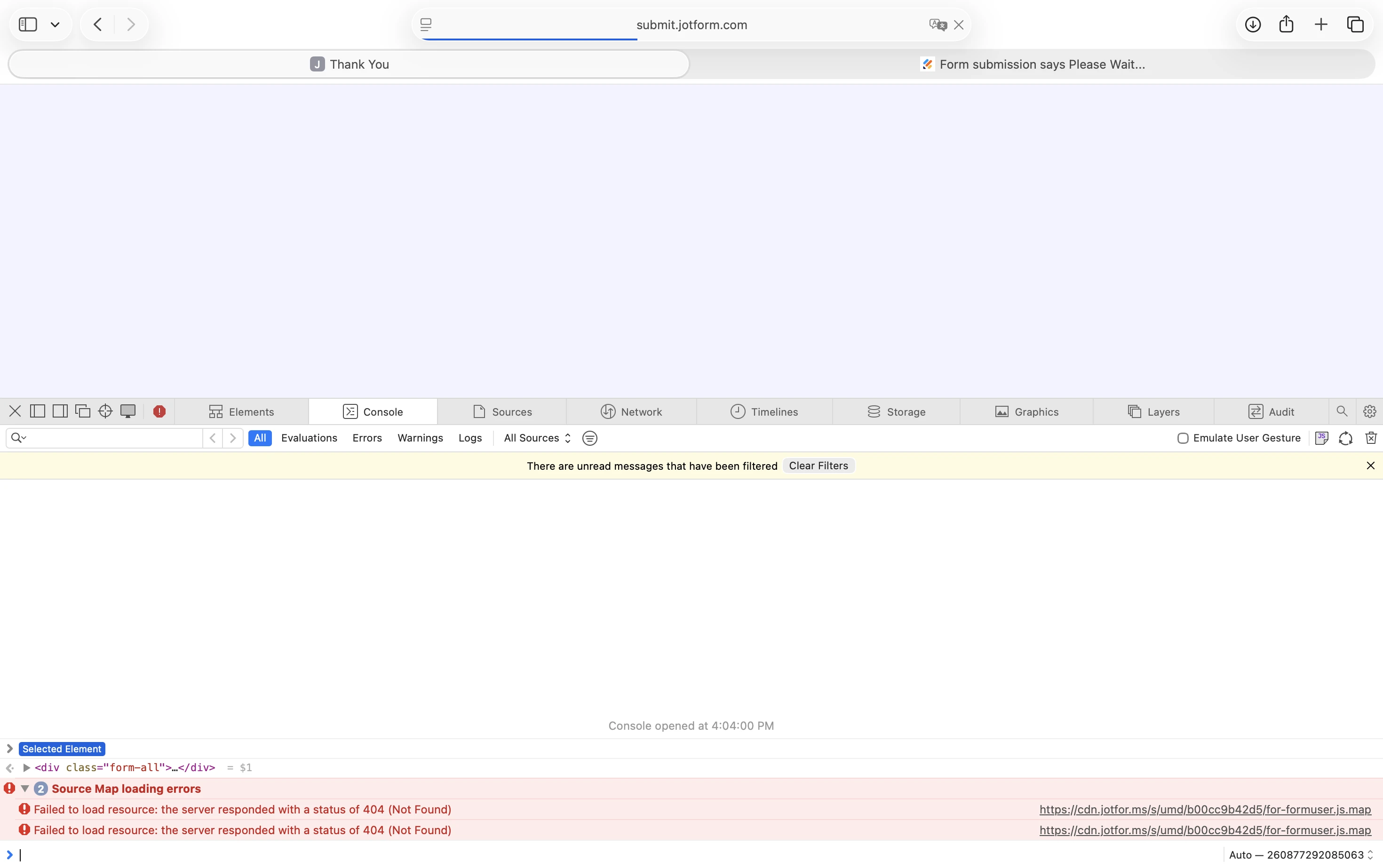This screenshot has width=1383, height=868.
Task: Click the translate icon in address bar
Action: click(x=938, y=24)
